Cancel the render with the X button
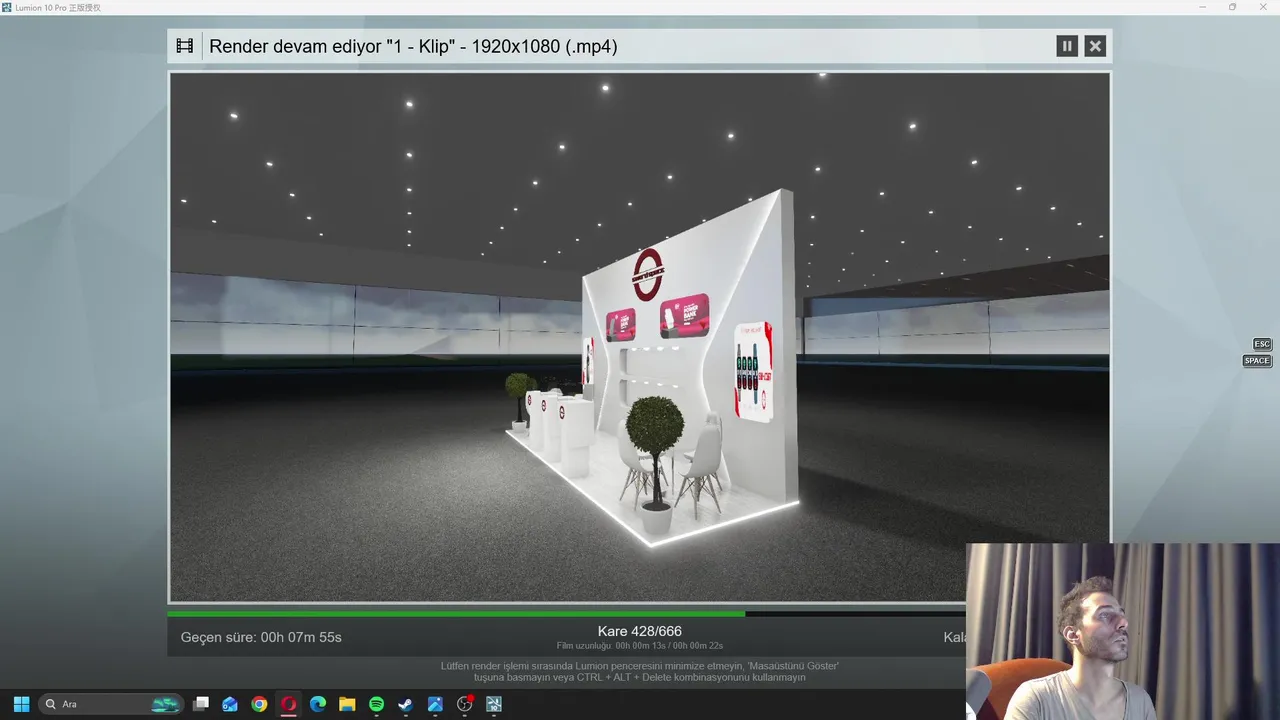Screen dimensions: 1280x720 [1095, 46]
